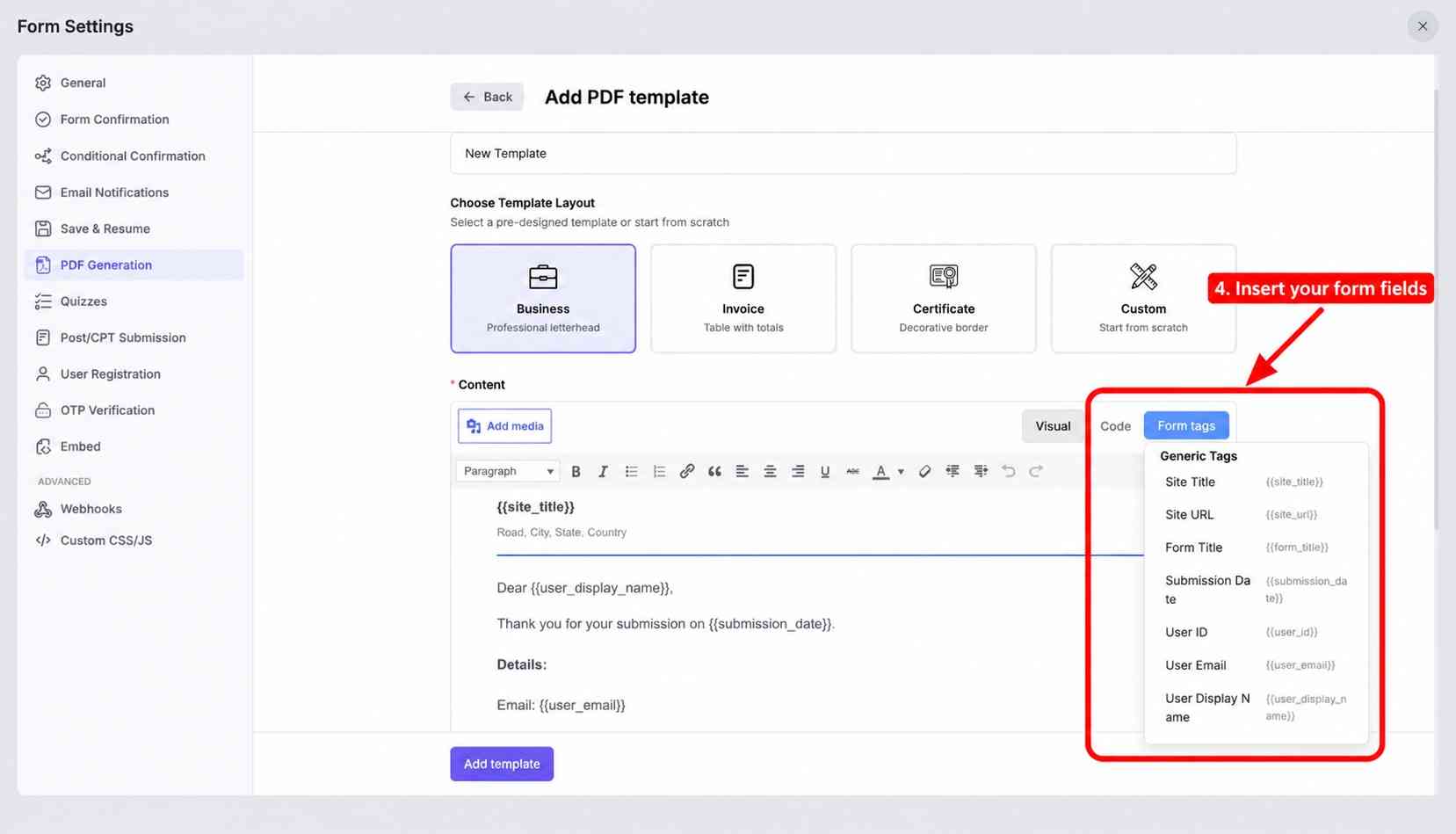Decrease indent in editor

953,471
